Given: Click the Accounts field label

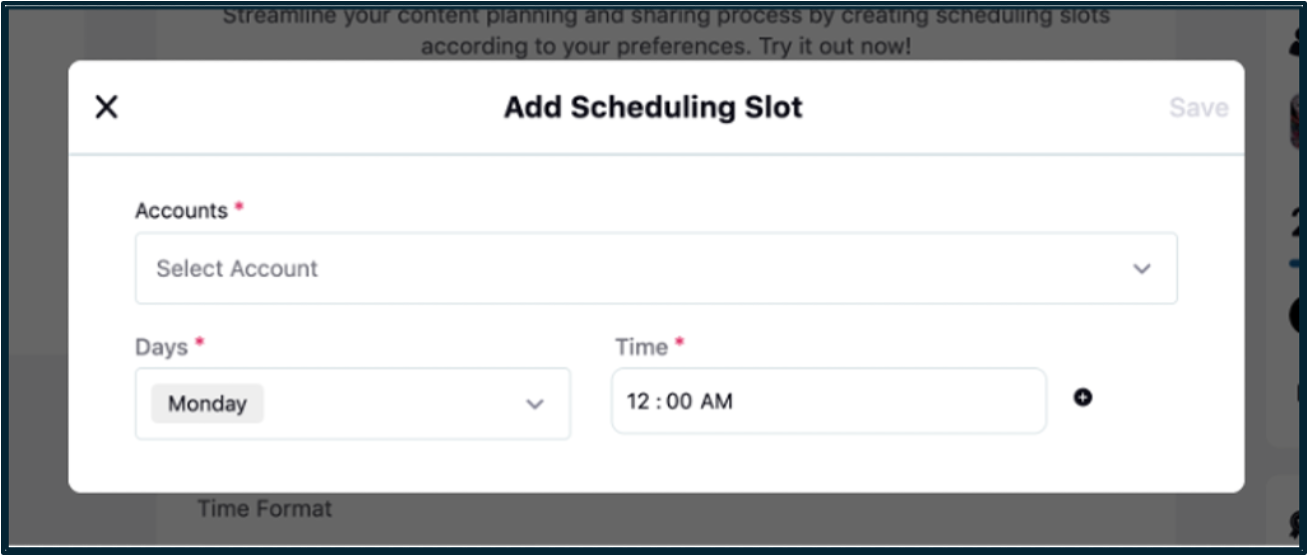Looking at the screenshot, I should click(x=182, y=211).
